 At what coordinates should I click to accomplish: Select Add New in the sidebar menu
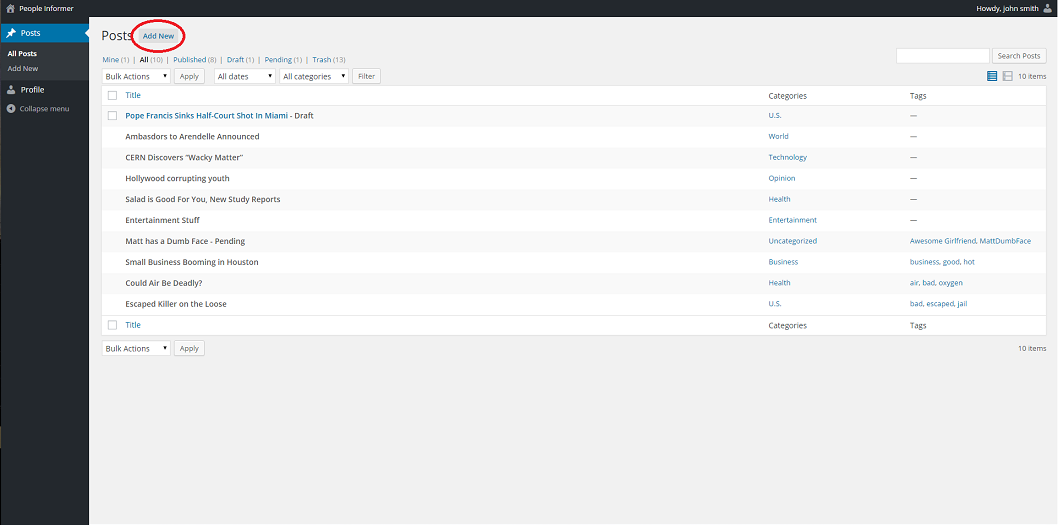pos(23,69)
